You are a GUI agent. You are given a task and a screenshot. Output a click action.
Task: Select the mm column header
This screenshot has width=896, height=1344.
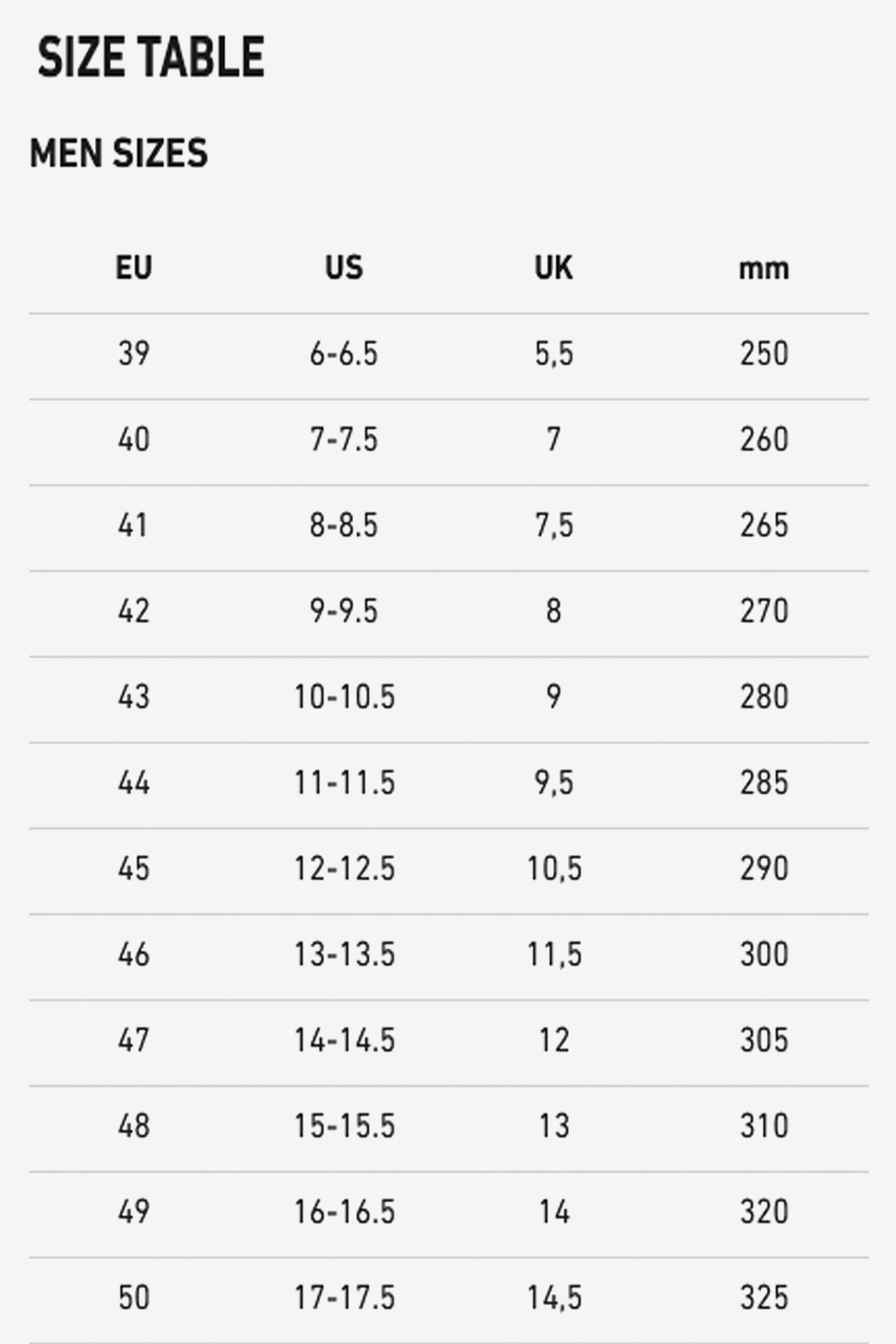[764, 269]
